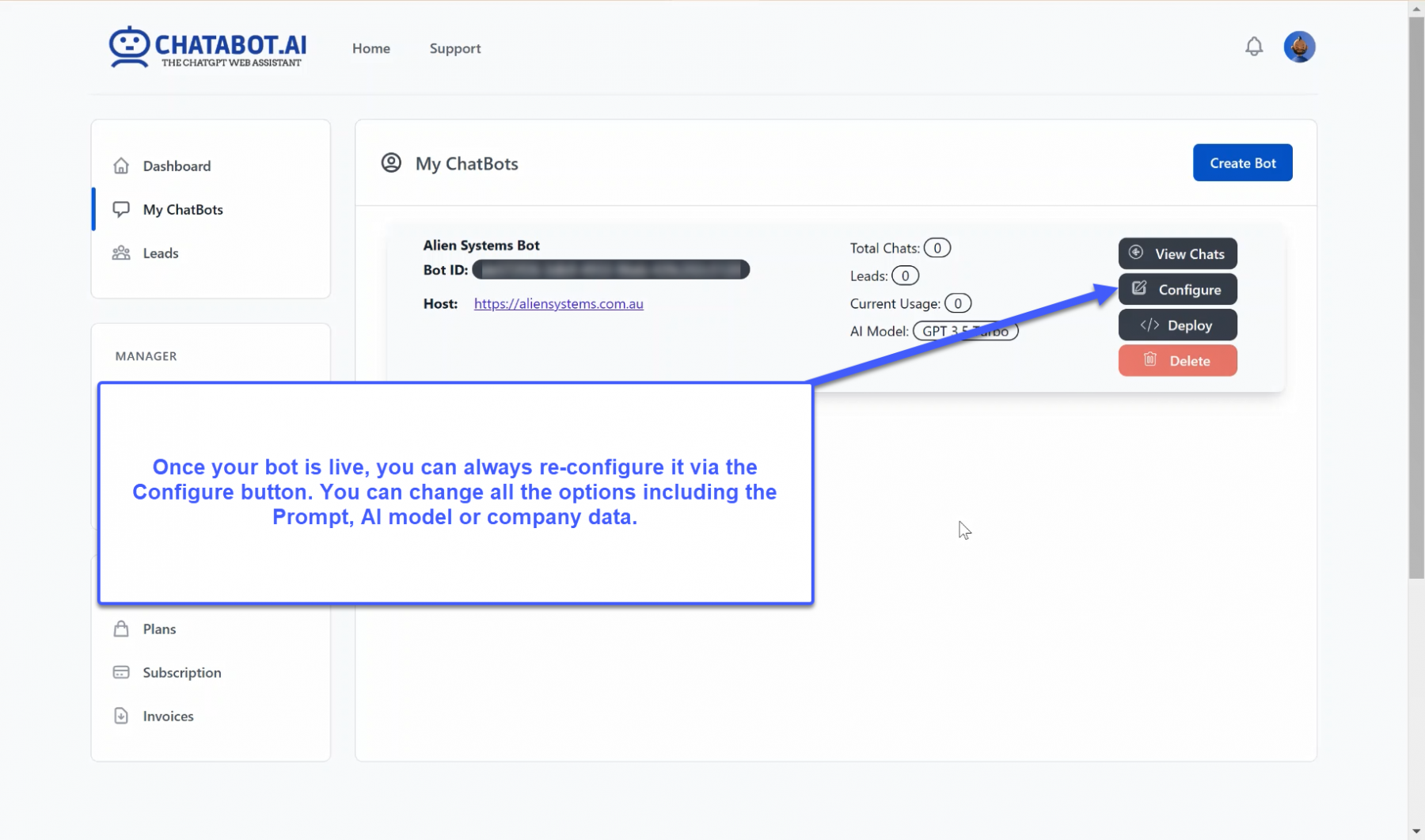
Task: Click the View Chats arrow icon
Action: pos(1136,253)
